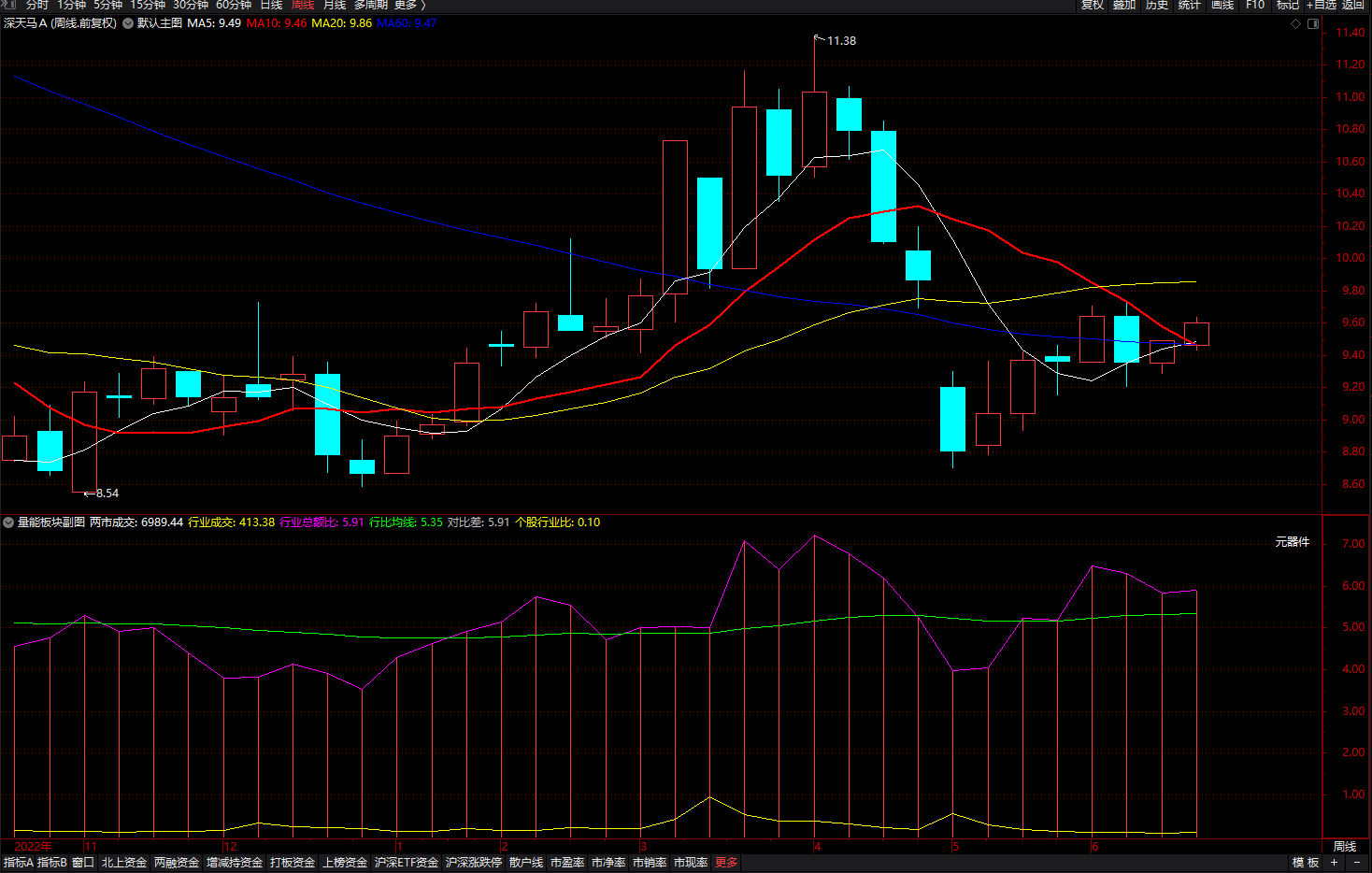Zoom in chart with + button
Image resolution: width=1372 pixels, height=873 pixels.
coord(1335,863)
